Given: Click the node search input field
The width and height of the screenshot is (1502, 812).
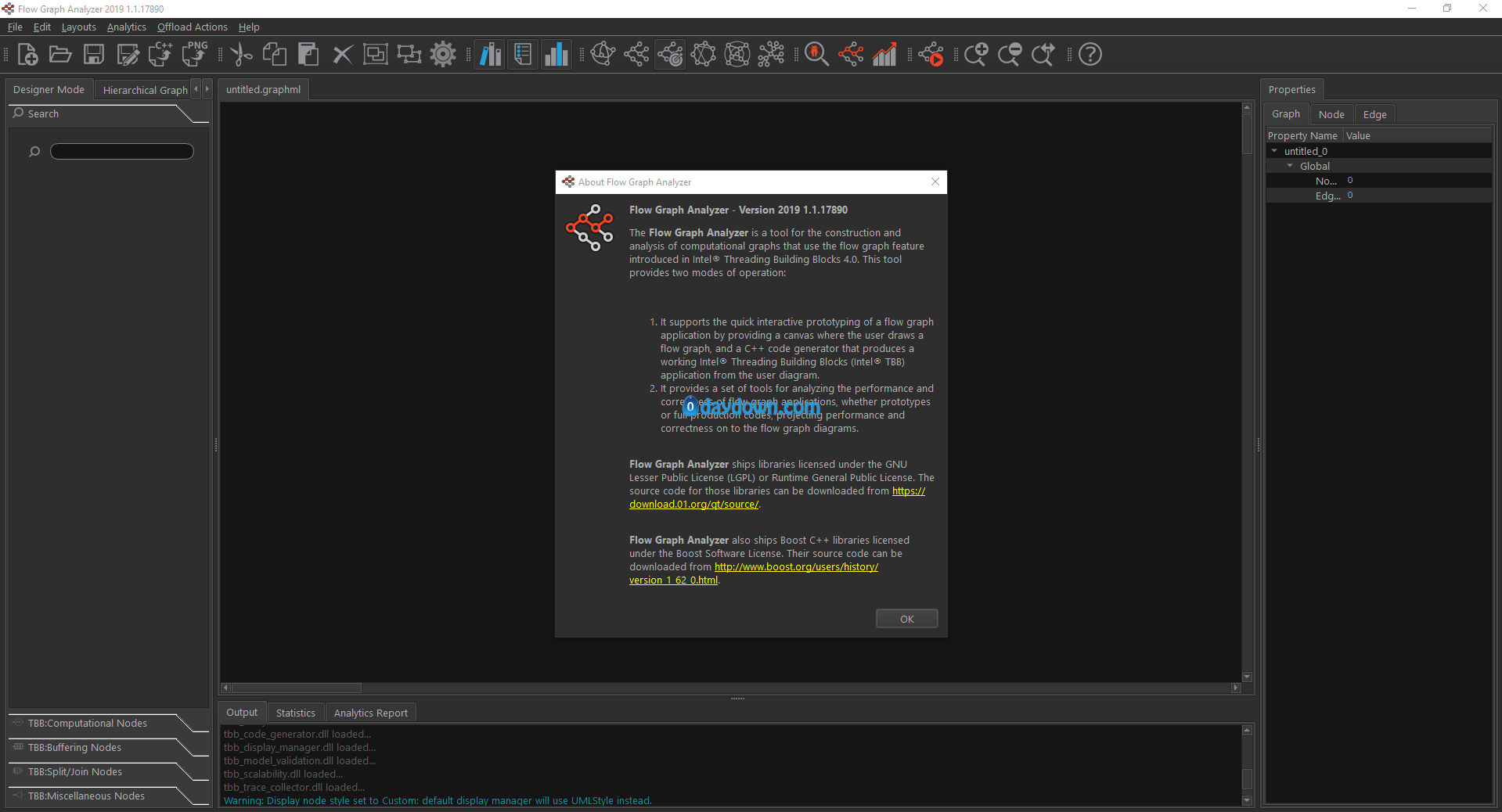Looking at the screenshot, I should click(122, 152).
